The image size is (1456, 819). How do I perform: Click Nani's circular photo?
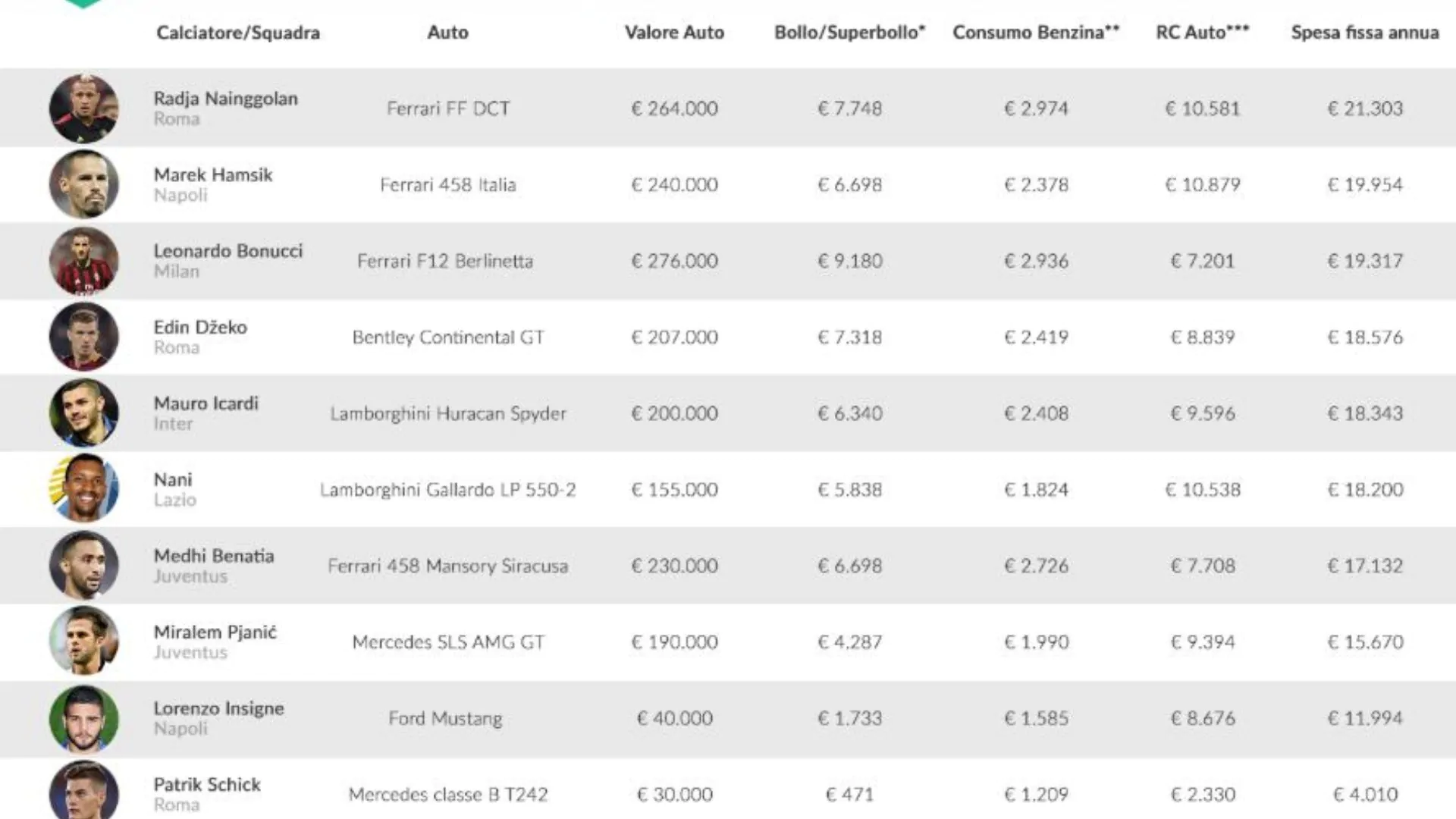coord(83,489)
